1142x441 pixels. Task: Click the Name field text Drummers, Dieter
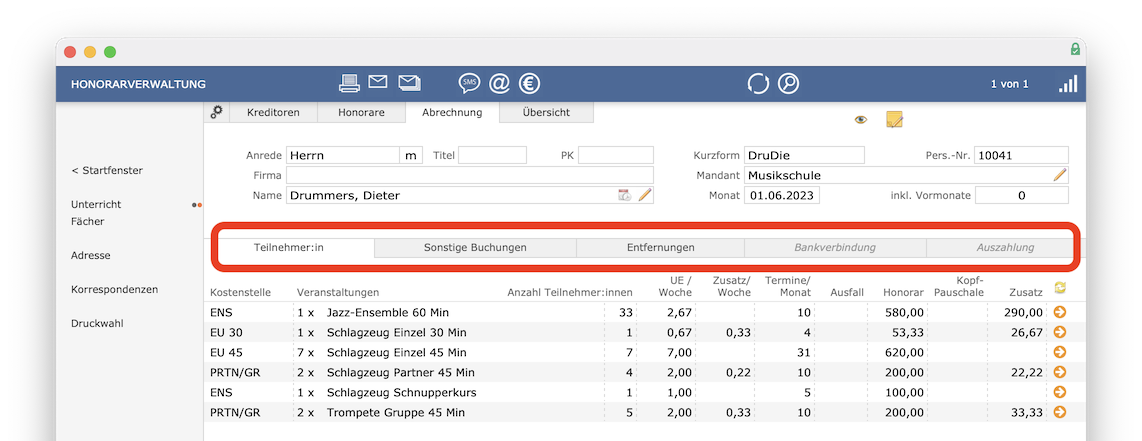(x=344, y=195)
